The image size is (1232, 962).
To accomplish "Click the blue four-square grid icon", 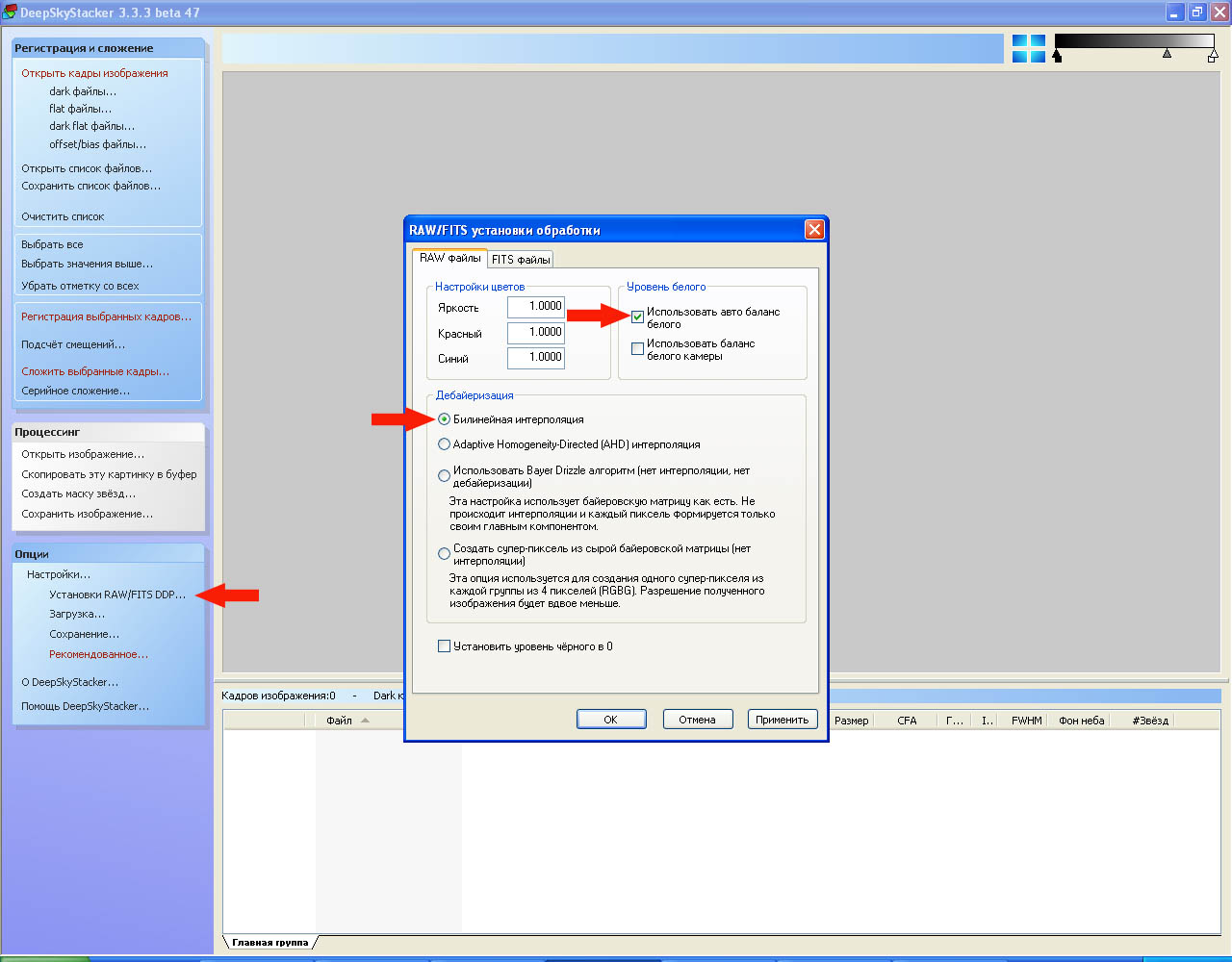I will tap(1028, 48).
